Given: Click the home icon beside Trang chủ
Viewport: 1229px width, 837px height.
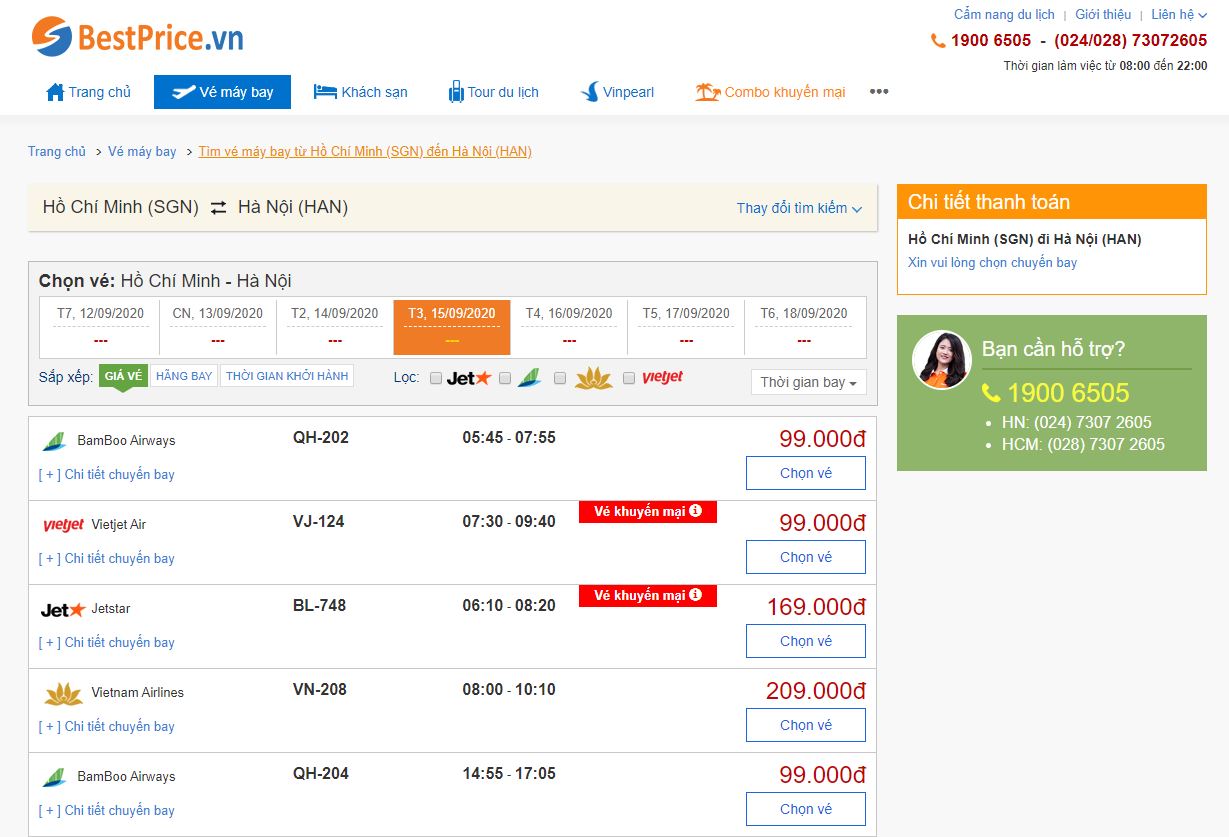Looking at the screenshot, I should (x=55, y=92).
